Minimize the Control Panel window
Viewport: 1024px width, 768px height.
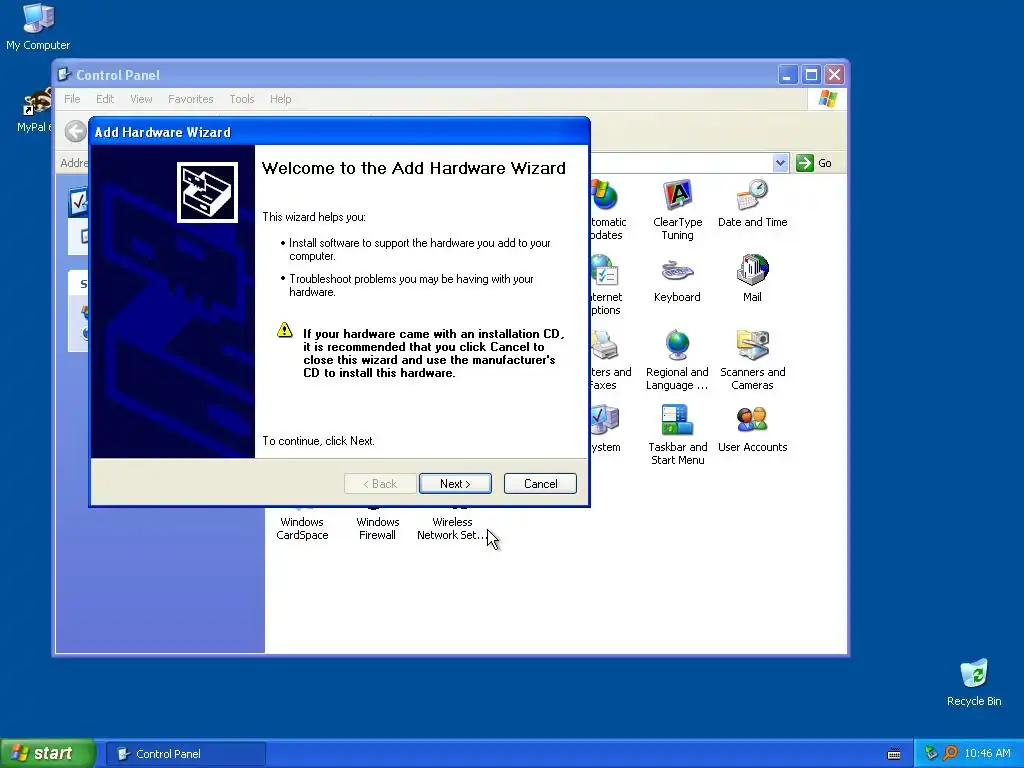point(787,75)
